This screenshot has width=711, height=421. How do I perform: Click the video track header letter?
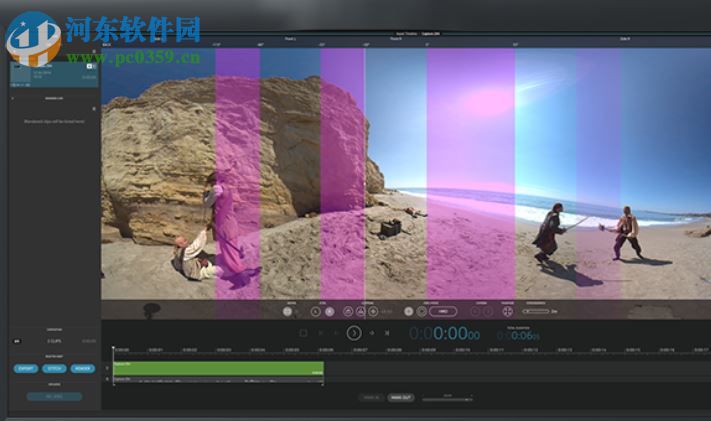click(x=107, y=368)
